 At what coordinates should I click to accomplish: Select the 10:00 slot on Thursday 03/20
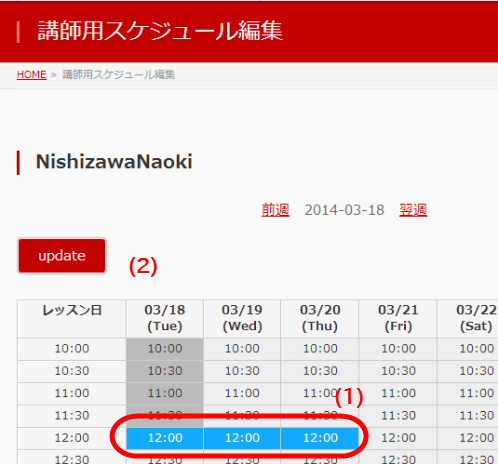tap(320, 349)
